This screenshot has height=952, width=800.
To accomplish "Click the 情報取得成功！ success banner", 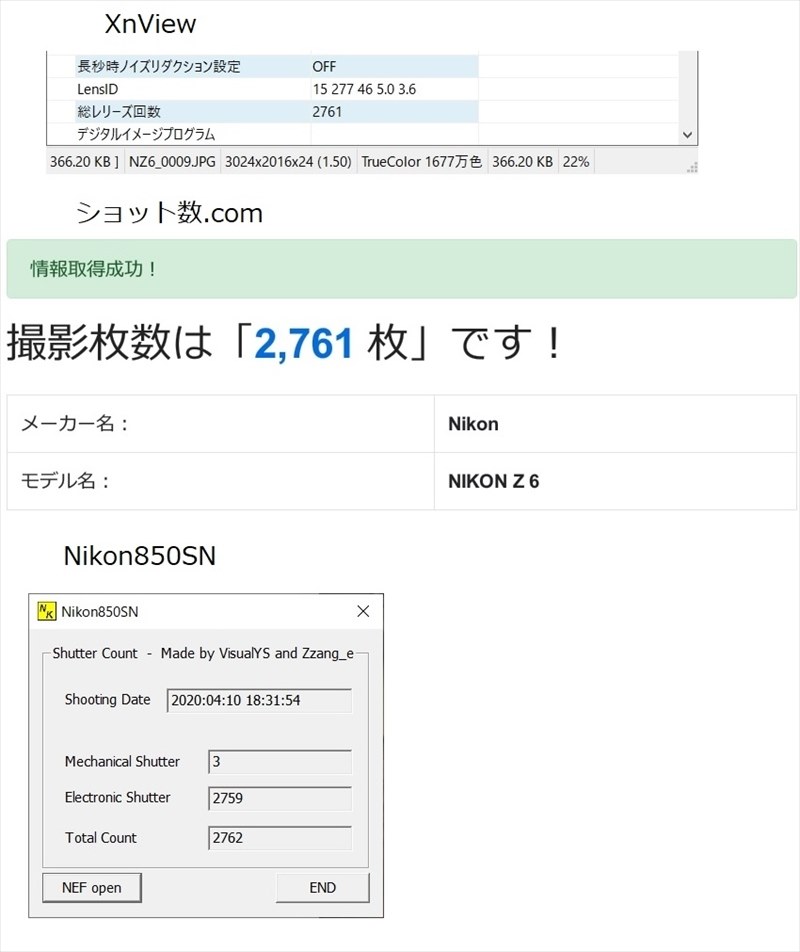I will click(401, 268).
